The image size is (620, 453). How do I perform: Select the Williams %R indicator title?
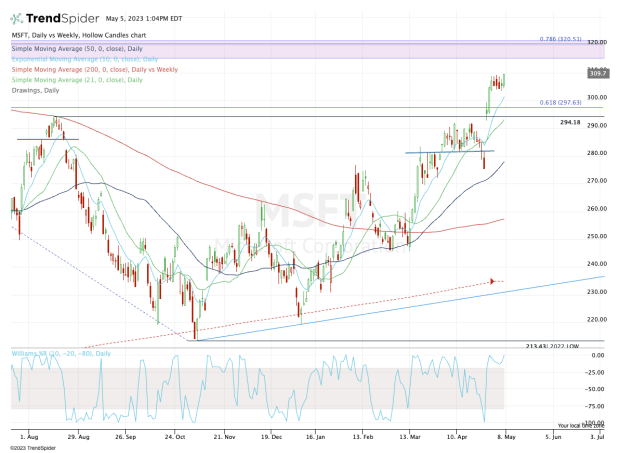pyautogui.click(x=61, y=353)
